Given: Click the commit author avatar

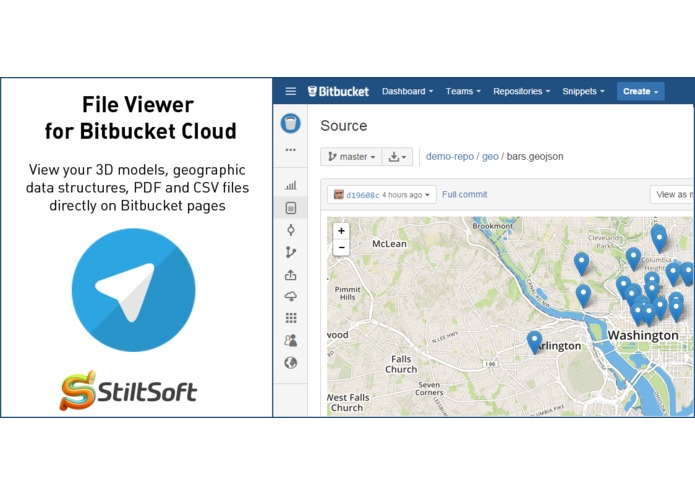Looking at the screenshot, I should click(339, 194).
